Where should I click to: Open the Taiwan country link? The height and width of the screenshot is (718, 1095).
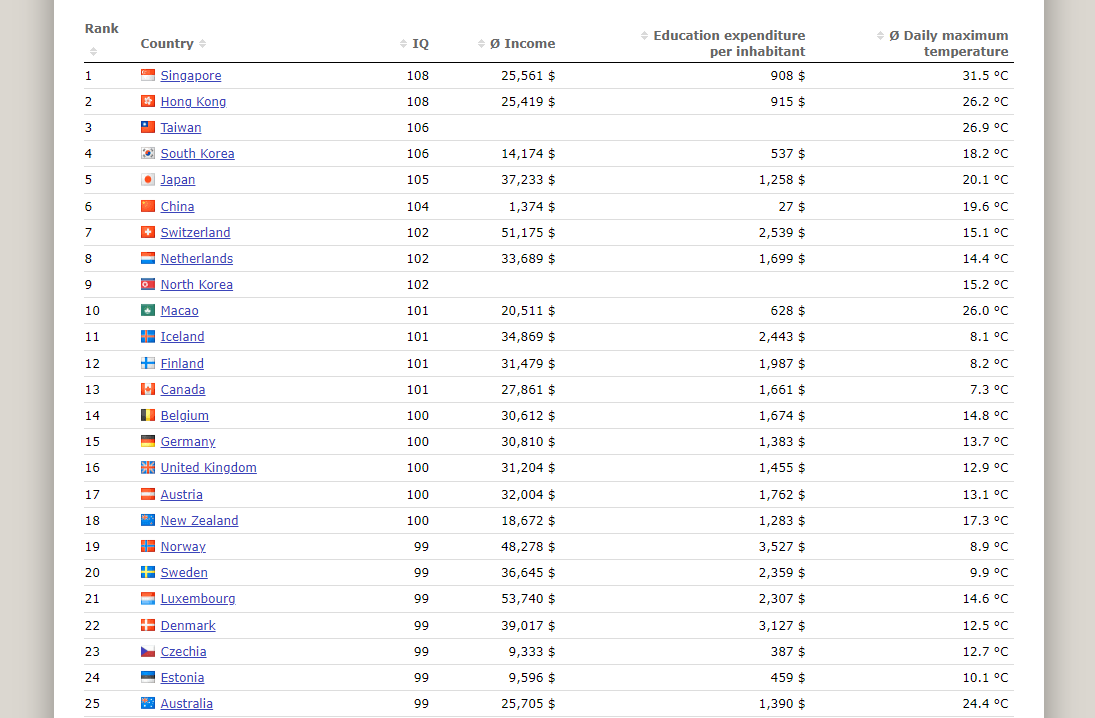pyautogui.click(x=181, y=127)
